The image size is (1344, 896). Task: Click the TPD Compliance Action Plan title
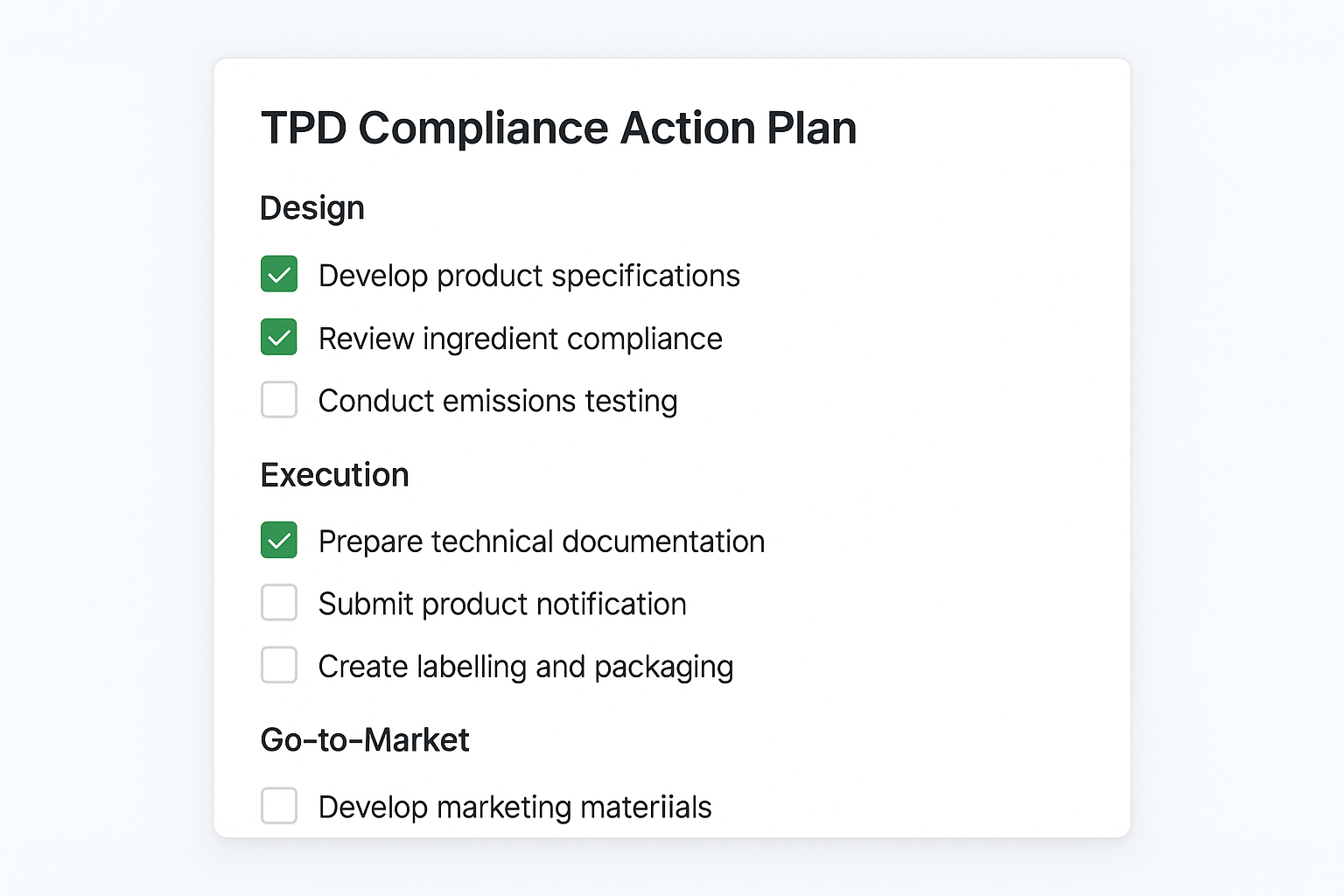pos(557,128)
